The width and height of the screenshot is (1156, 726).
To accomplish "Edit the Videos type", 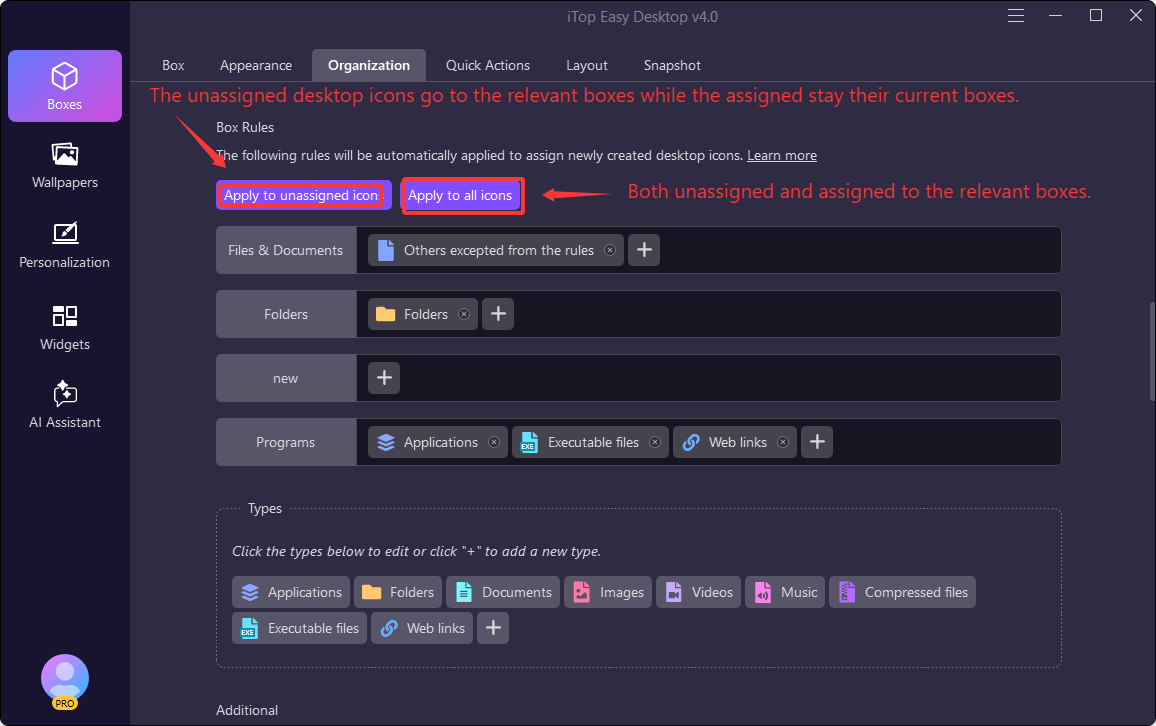I will point(698,592).
